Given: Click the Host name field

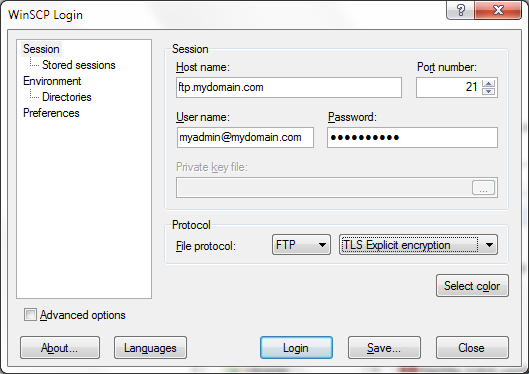Looking at the screenshot, I should (289, 87).
